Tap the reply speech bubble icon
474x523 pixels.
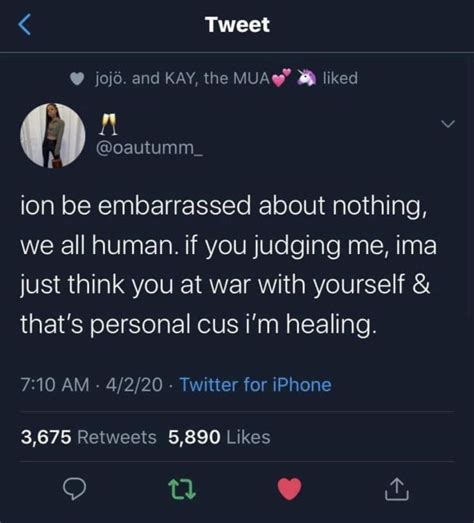click(75, 489)
